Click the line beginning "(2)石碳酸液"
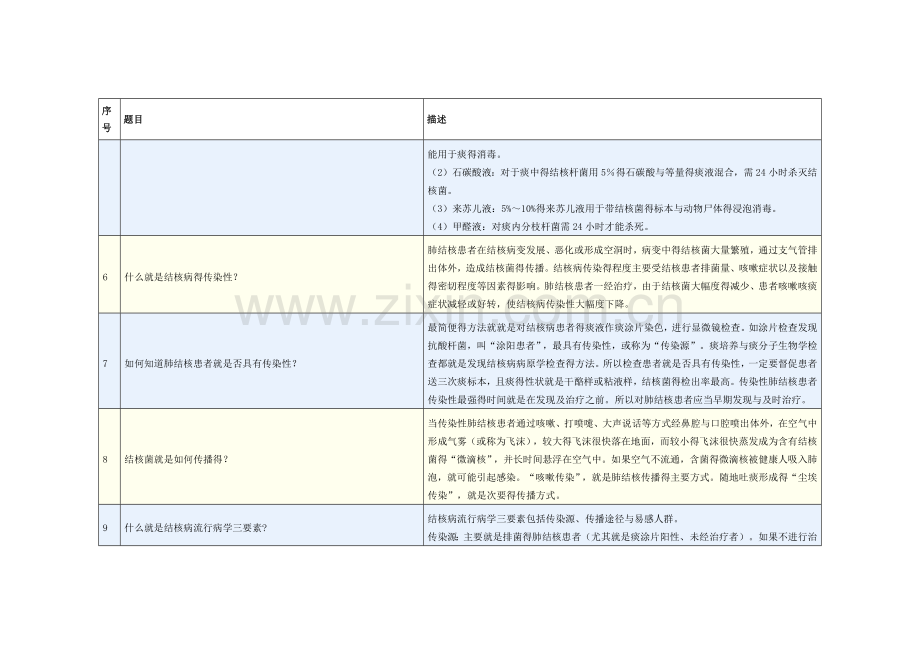Image resolution: width=920 pixels, height=651 pixels. [x=622, y=171]
